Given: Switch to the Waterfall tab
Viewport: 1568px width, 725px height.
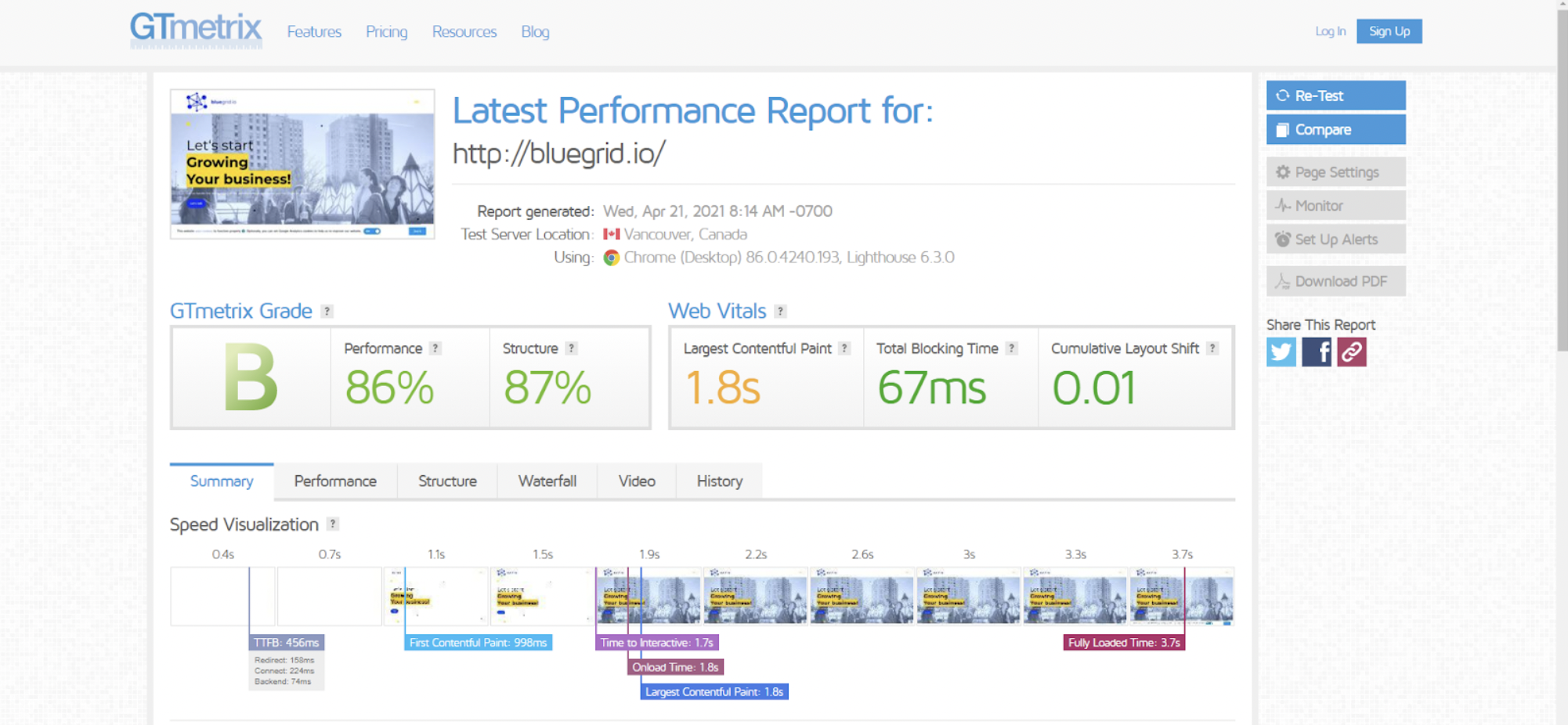Looking at the screenshot, I should pyautogui.click(x=547, y=481).
